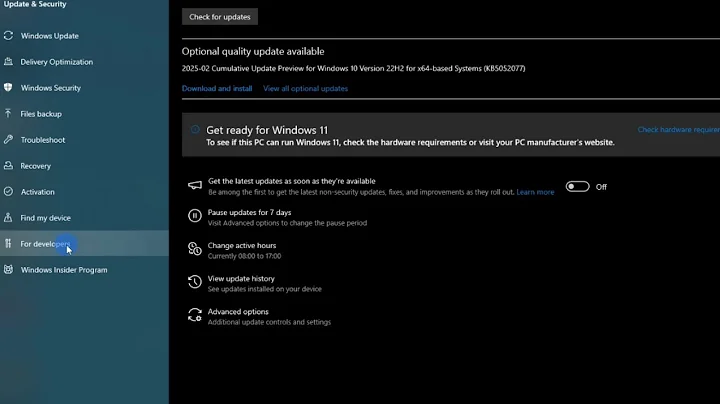This screenshot has width=720, height=404.
Task: Click 'Currently 08:00 to 17:00' text
Action: point(244,256)
